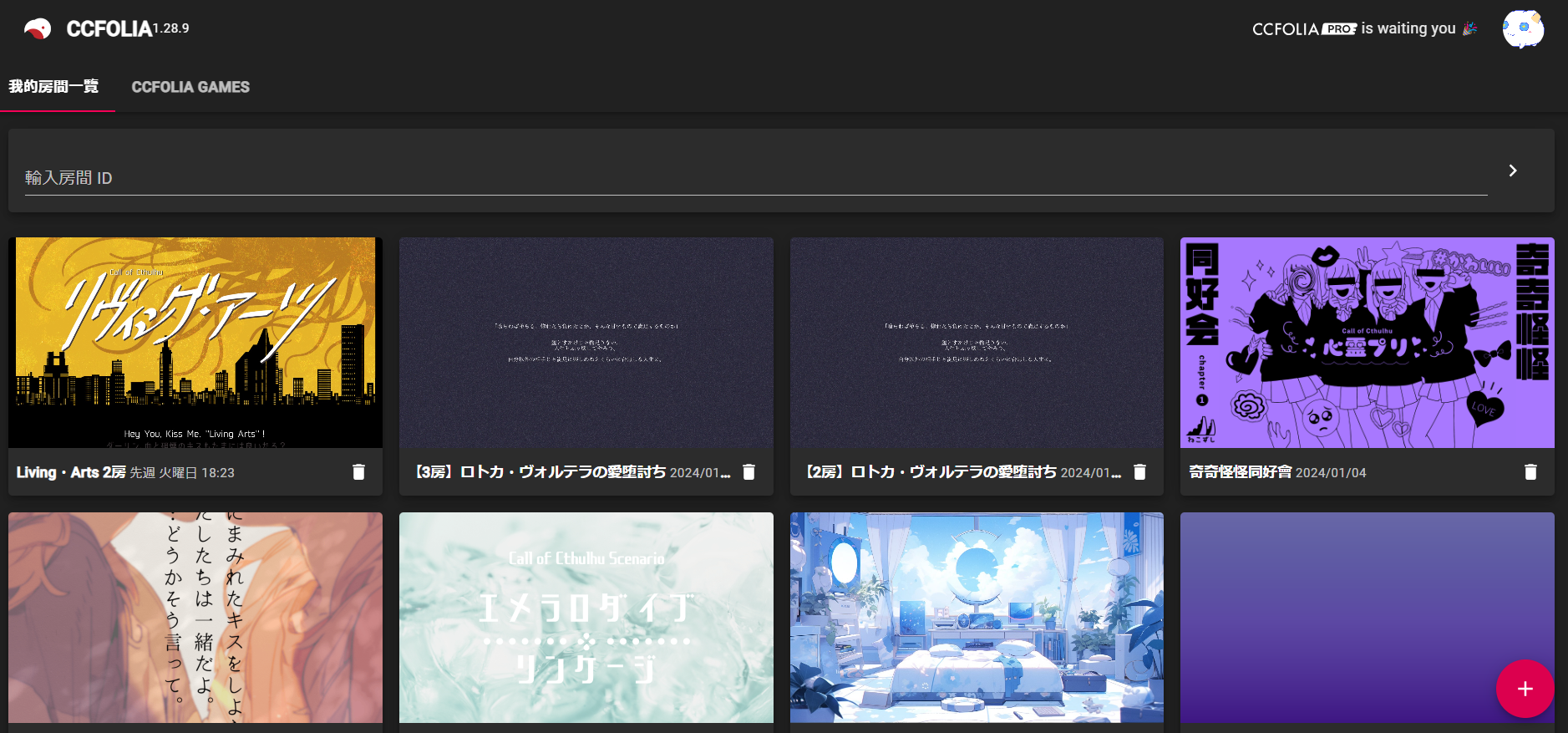This screenshot has width=1568, height=733.
Task: Switch to the 我的房間一覽 tab
Action: pos(54,87)
